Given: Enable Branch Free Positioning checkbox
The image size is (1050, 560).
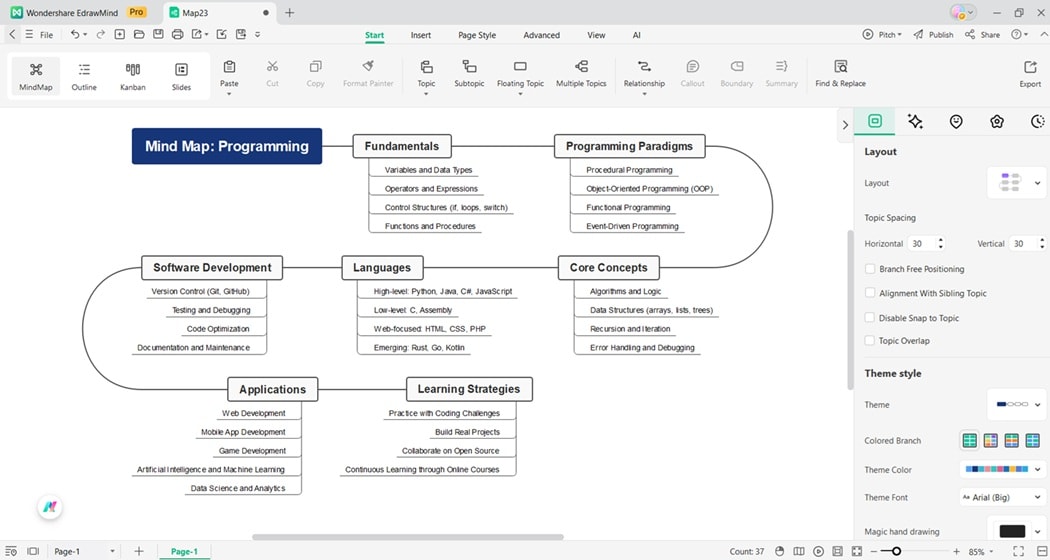Looking at the screenshot, I should click(870, 269).
